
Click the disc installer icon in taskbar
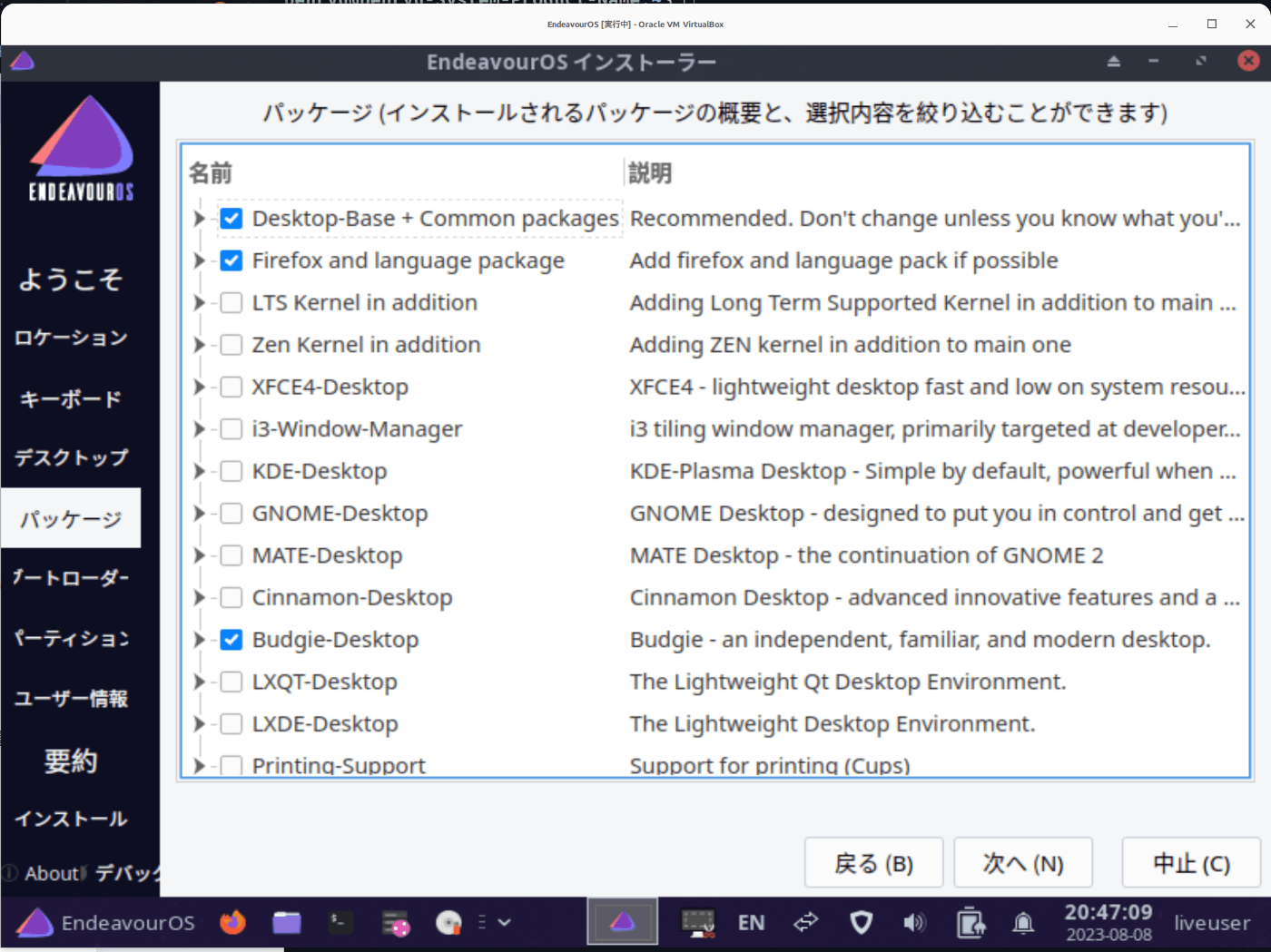click(x=448, y=923)
